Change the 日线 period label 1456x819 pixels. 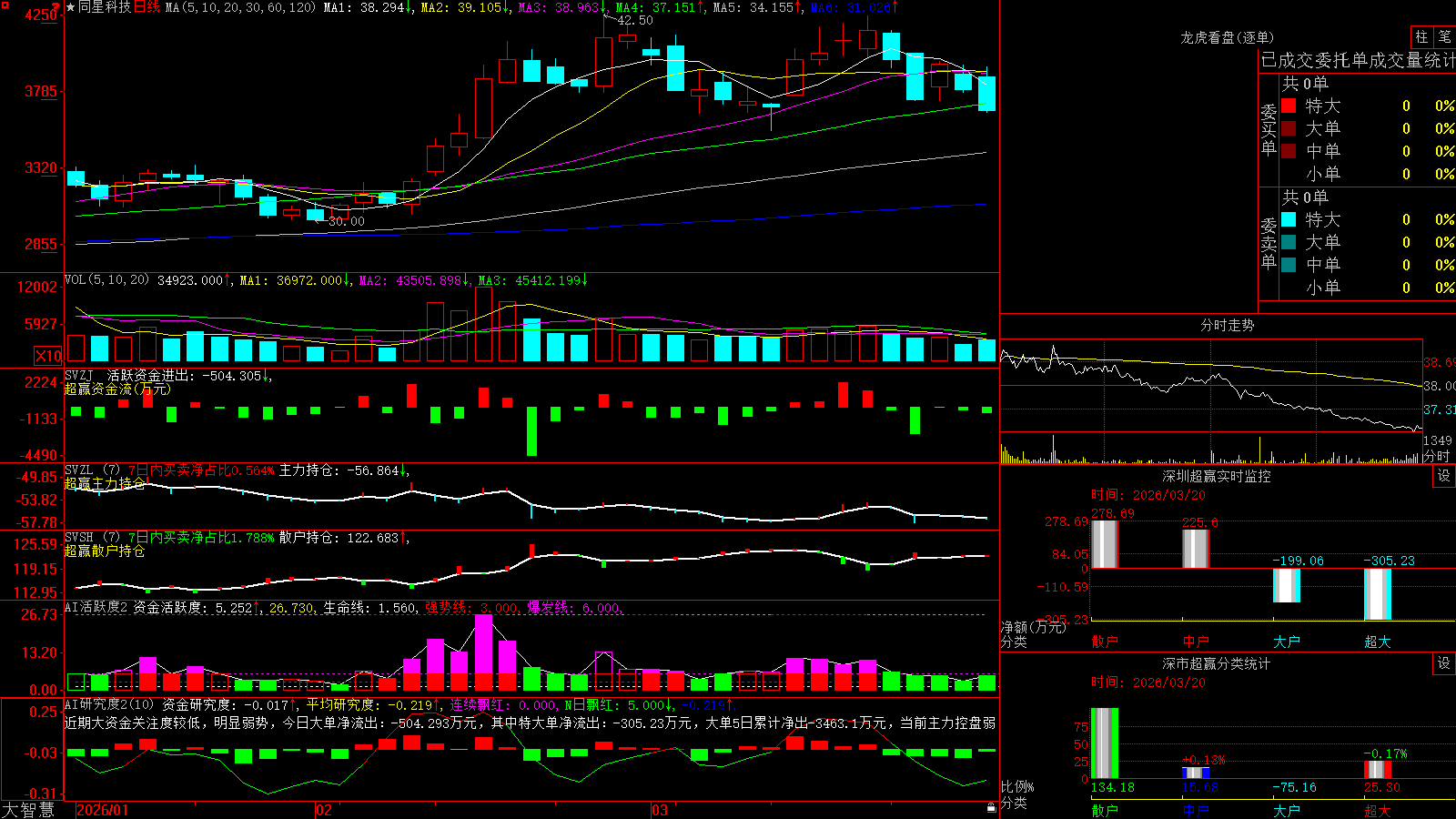click(147, 7)
